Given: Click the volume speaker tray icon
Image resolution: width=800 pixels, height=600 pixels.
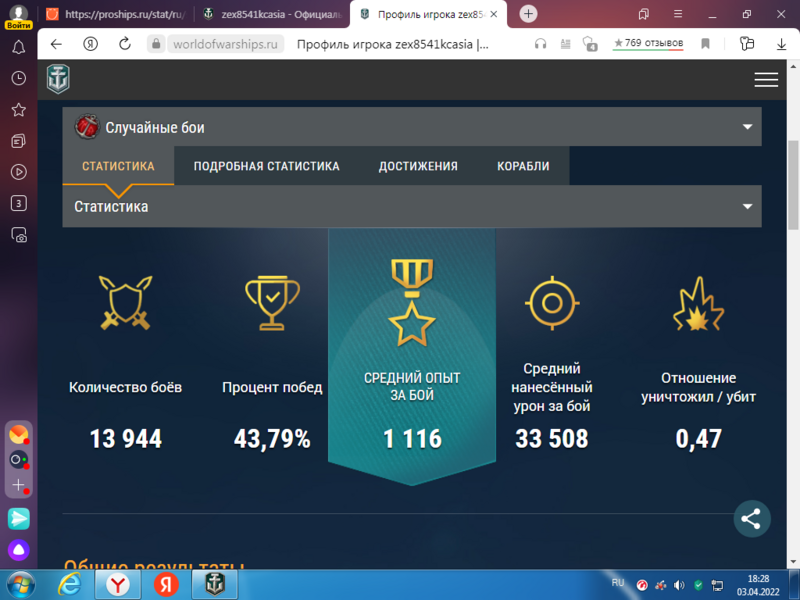Looking at the screenshot, I should (679, 585).
